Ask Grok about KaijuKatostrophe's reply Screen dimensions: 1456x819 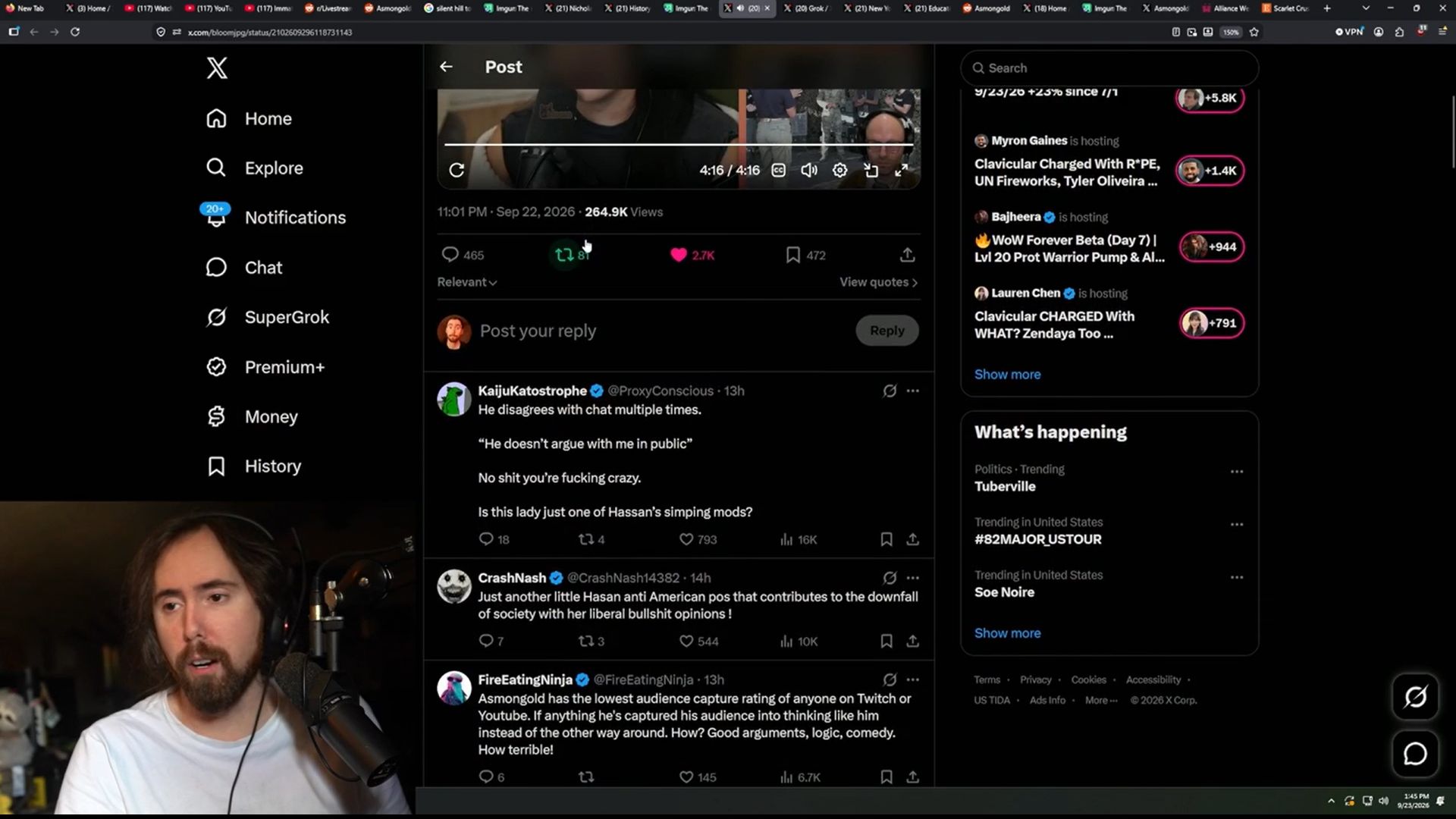coord(890,391)
